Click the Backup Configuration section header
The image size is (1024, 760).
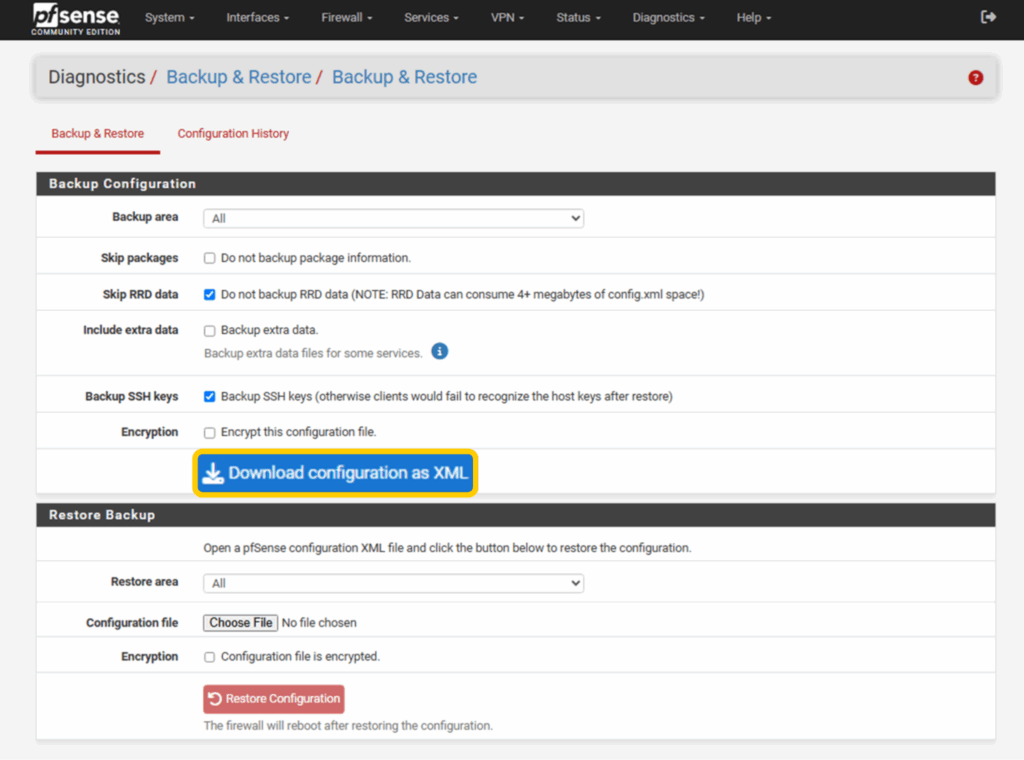516,183
